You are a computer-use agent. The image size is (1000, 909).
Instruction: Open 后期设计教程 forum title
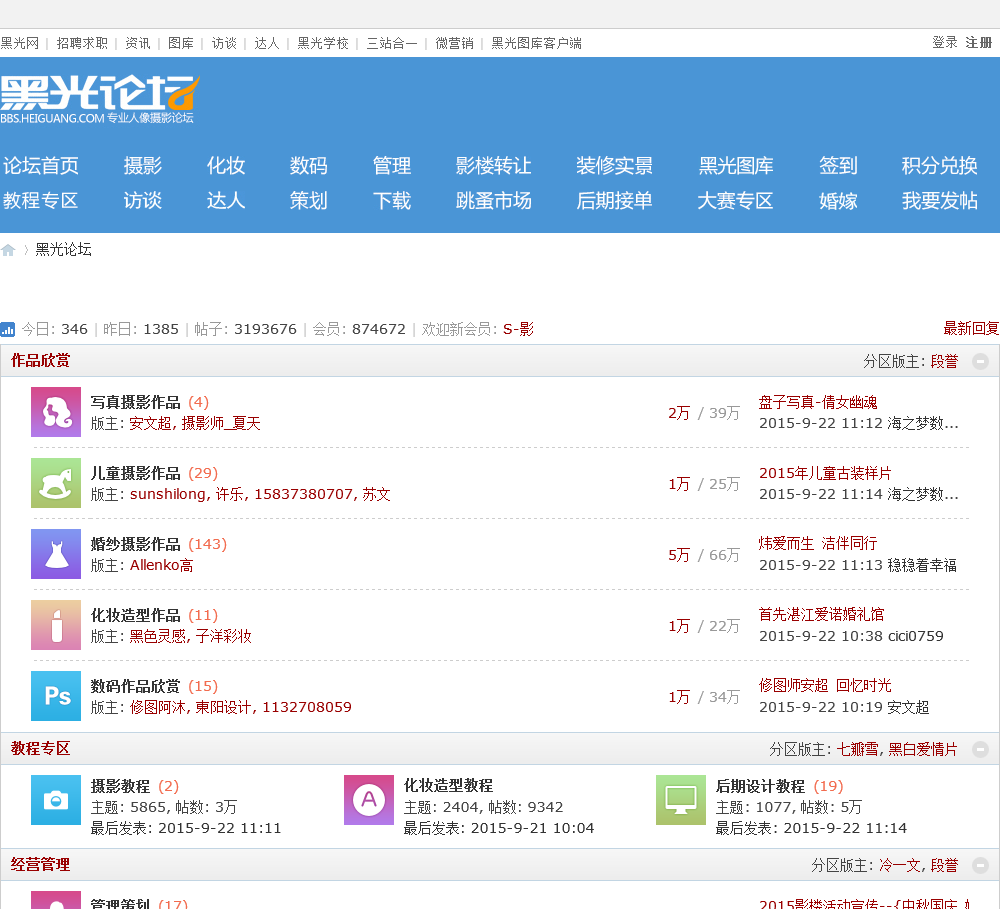point(760,787)
